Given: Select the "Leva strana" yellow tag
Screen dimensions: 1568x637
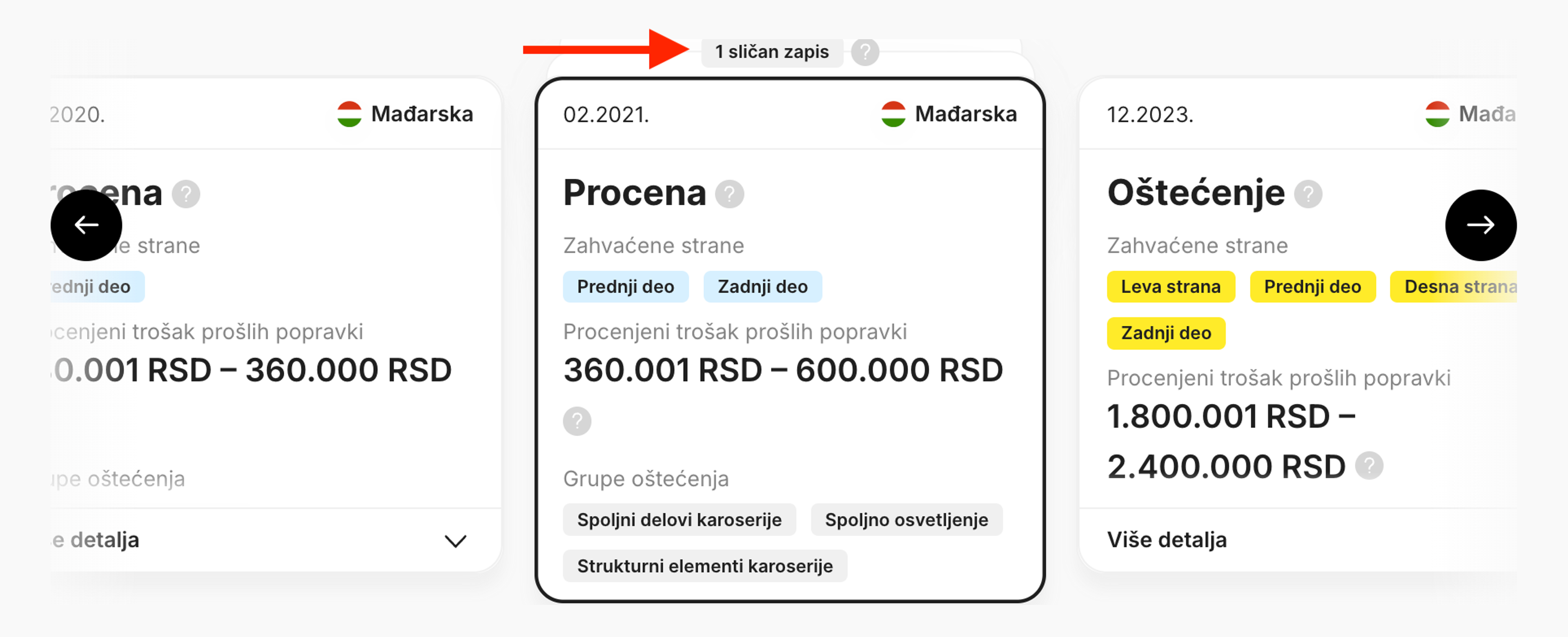Looking at the screenshot, I should [1171, 286].
